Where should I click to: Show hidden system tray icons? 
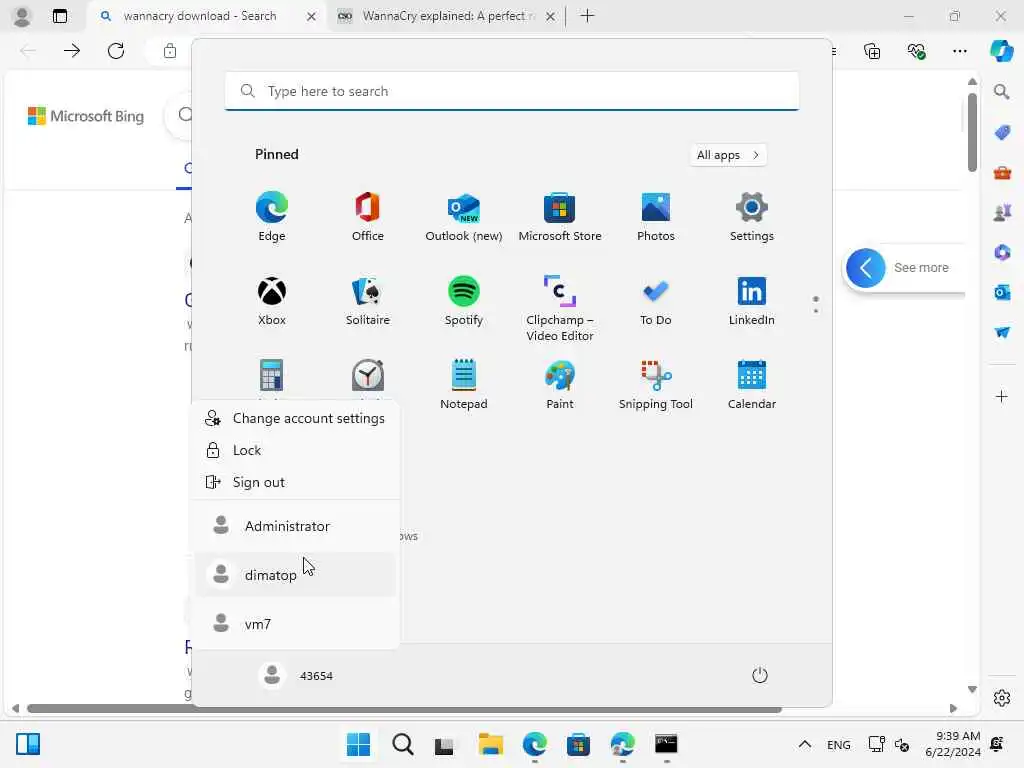pyautogui.click(x=805, y=744)
